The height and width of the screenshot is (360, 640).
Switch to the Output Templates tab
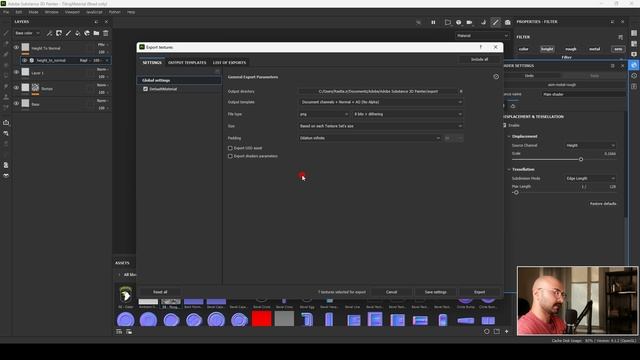coord(187,62)
